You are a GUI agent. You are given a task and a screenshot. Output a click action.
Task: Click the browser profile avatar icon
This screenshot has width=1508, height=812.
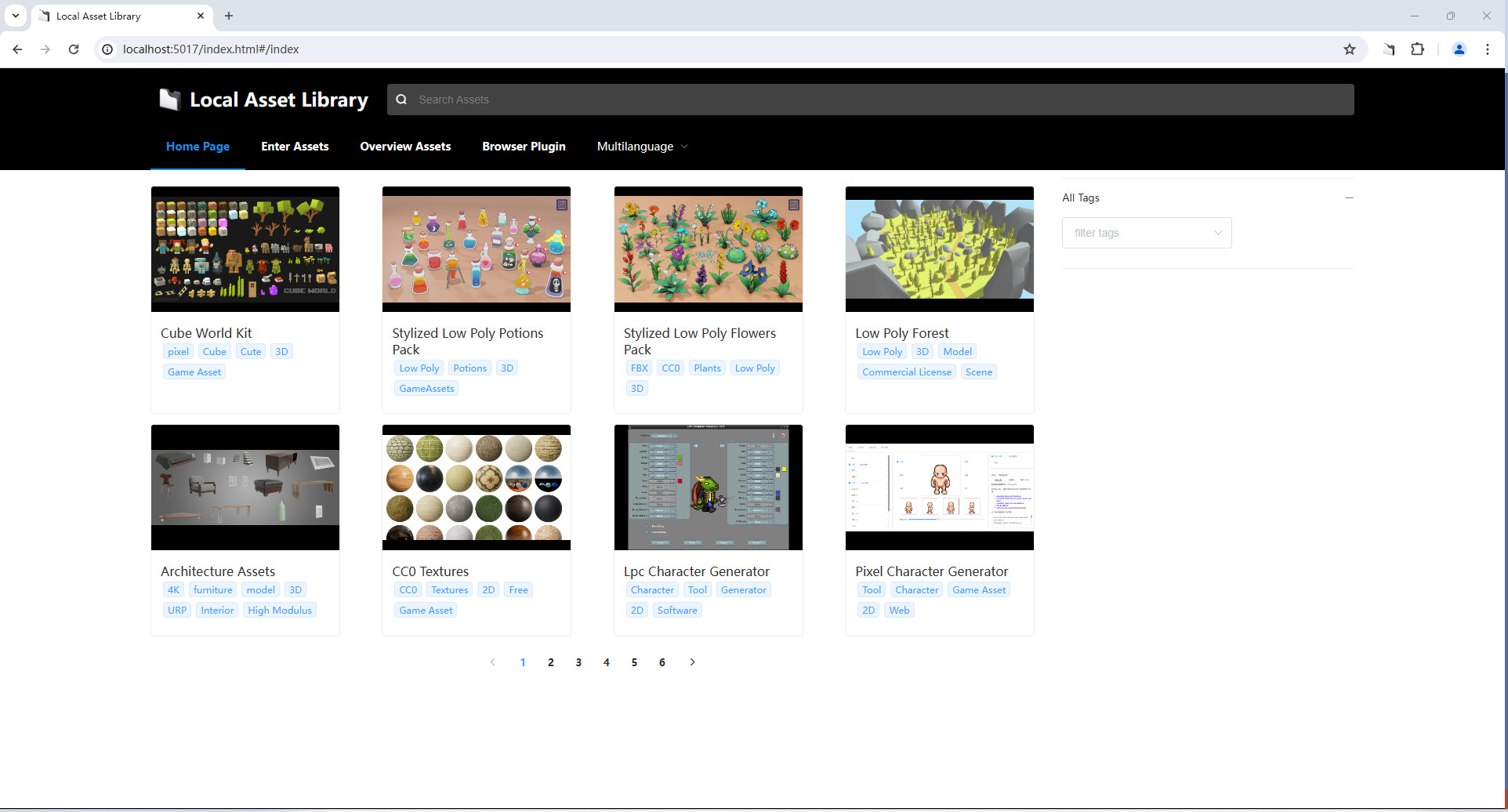[x=1459, y=49]
